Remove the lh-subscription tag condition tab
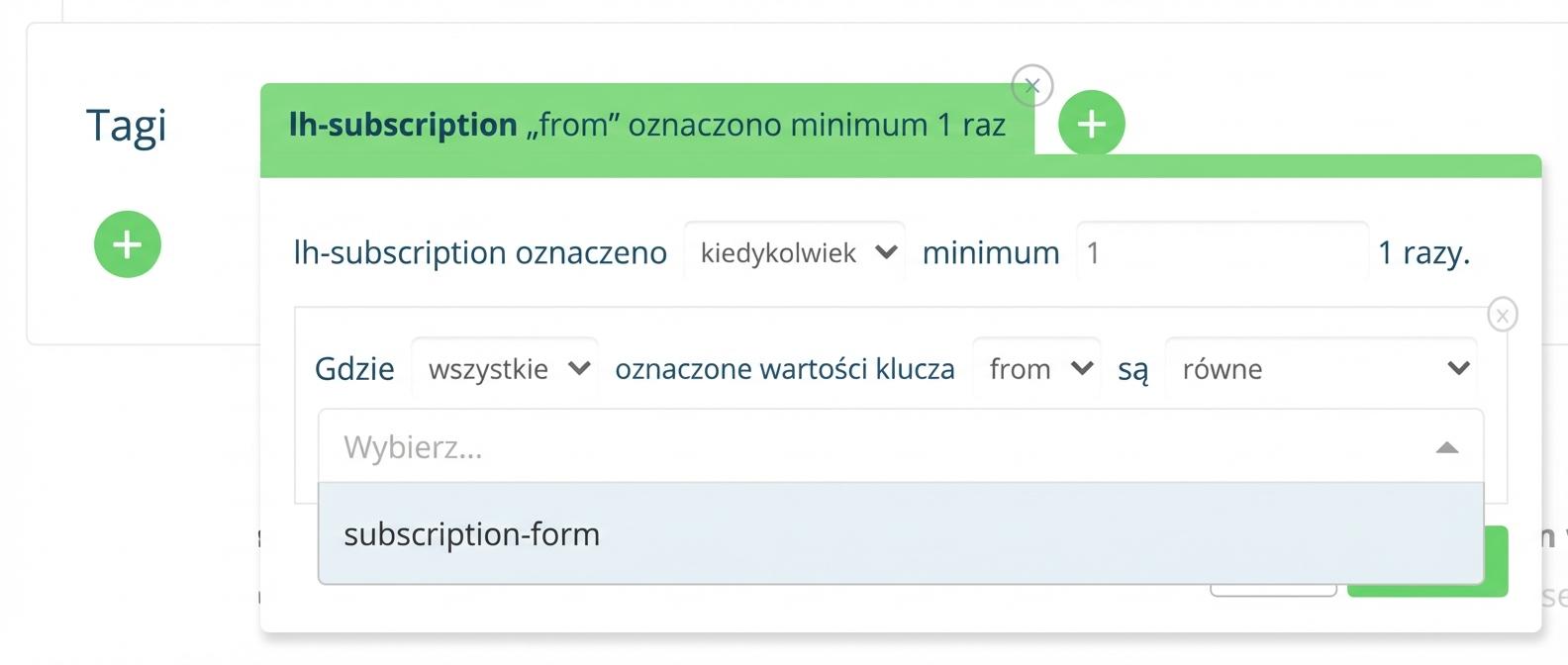1568x665 pixels. [x=1031, y=86]
